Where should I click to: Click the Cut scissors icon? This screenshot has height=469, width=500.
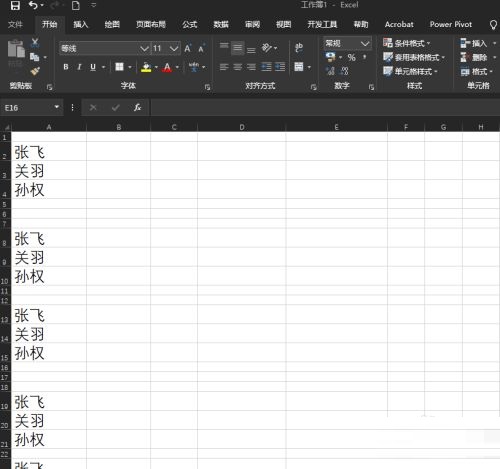coord(35,42)
